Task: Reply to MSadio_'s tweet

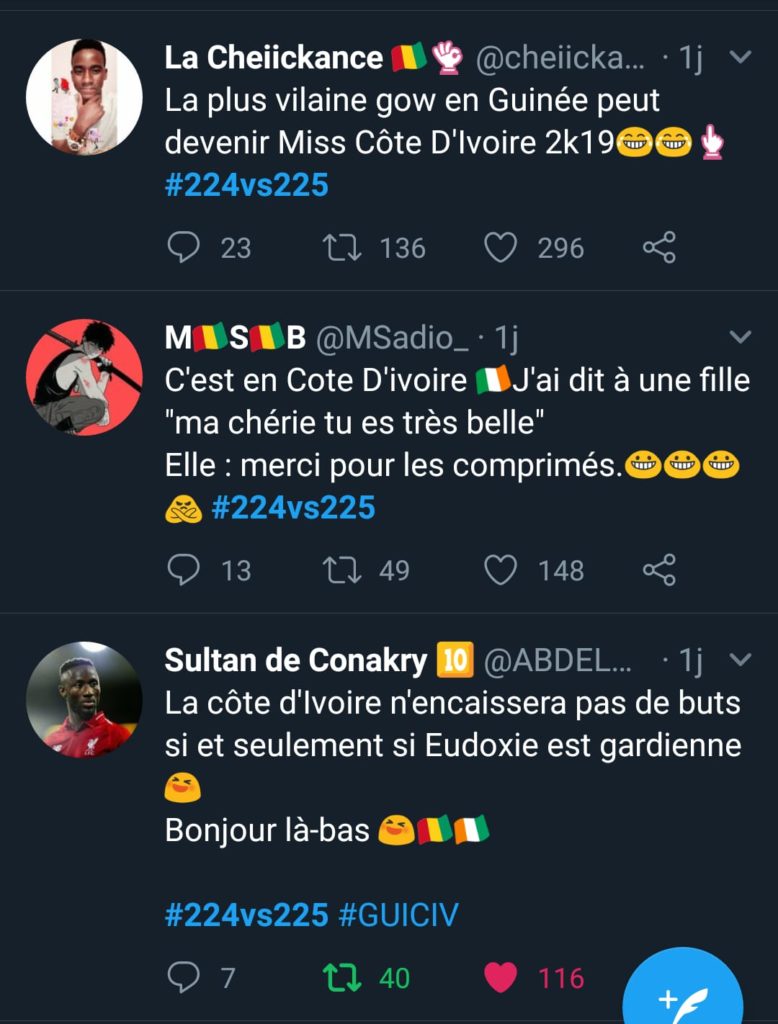Action: coord(183,570)
